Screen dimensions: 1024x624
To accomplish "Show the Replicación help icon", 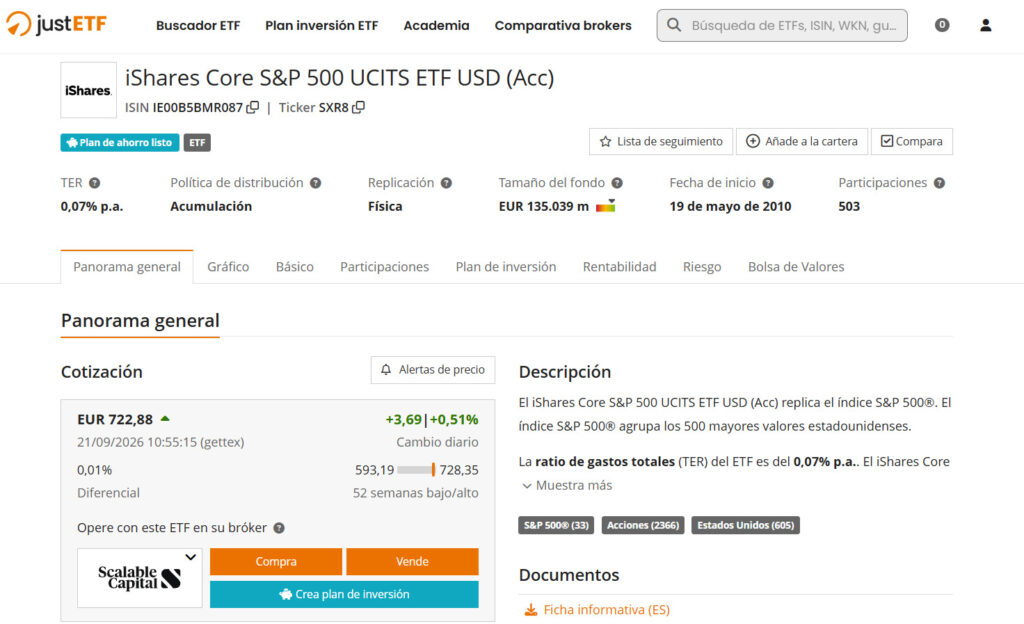I will click(446, 183).
